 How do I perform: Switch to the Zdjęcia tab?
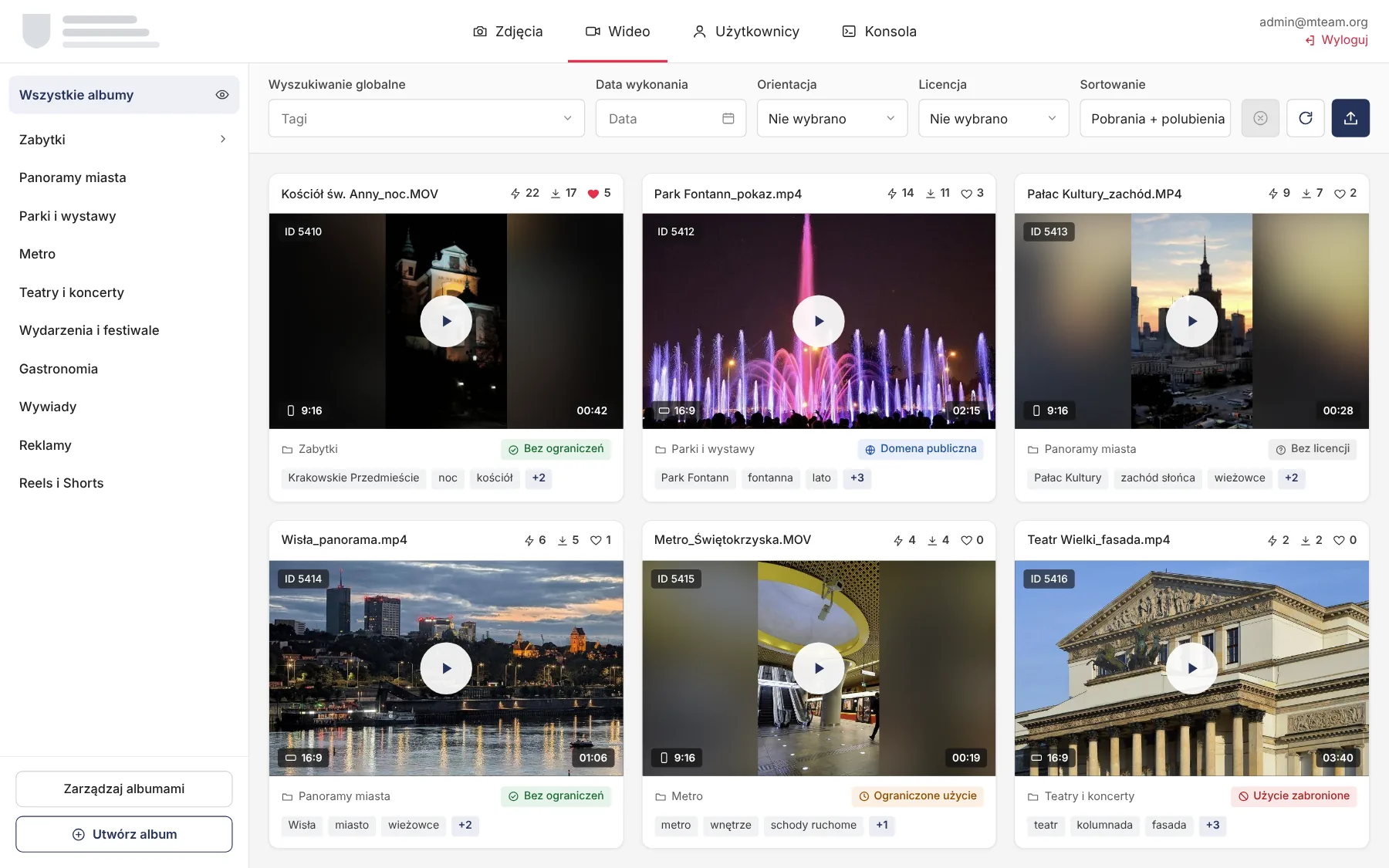(x=508, y=32)
